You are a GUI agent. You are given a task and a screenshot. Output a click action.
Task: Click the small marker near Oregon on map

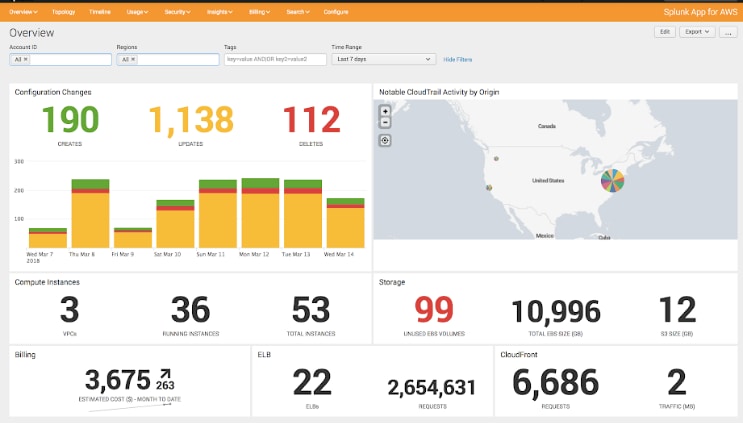(496, 159)
